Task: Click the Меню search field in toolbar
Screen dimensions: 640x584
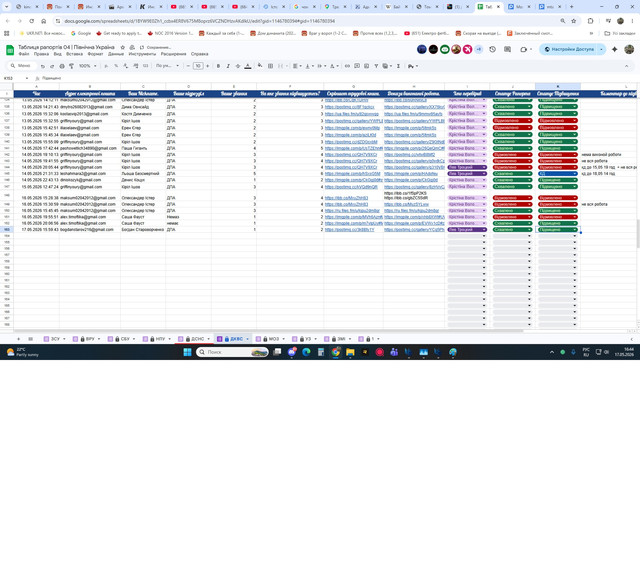Action: click(x=23, y=66)
